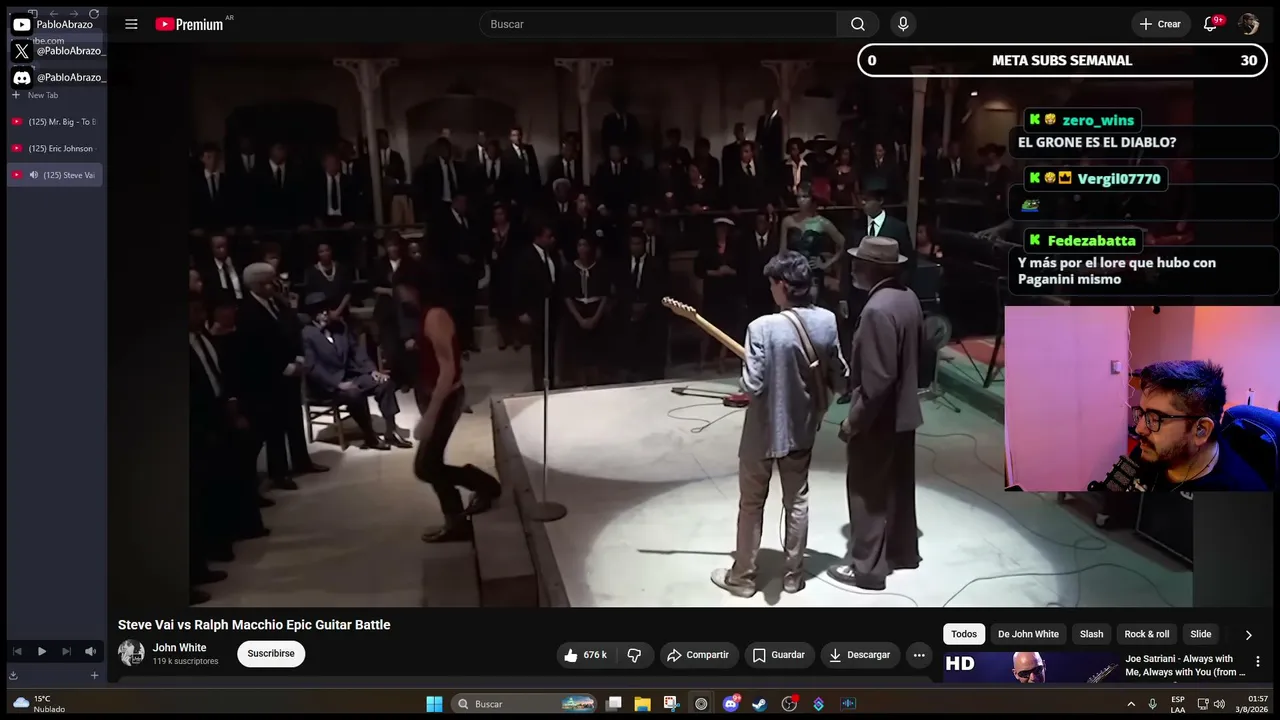Image resolution: width=1280 pixels, height=720 pixels.
Task: Start voice search with the microphone
Action: point(903,24)
